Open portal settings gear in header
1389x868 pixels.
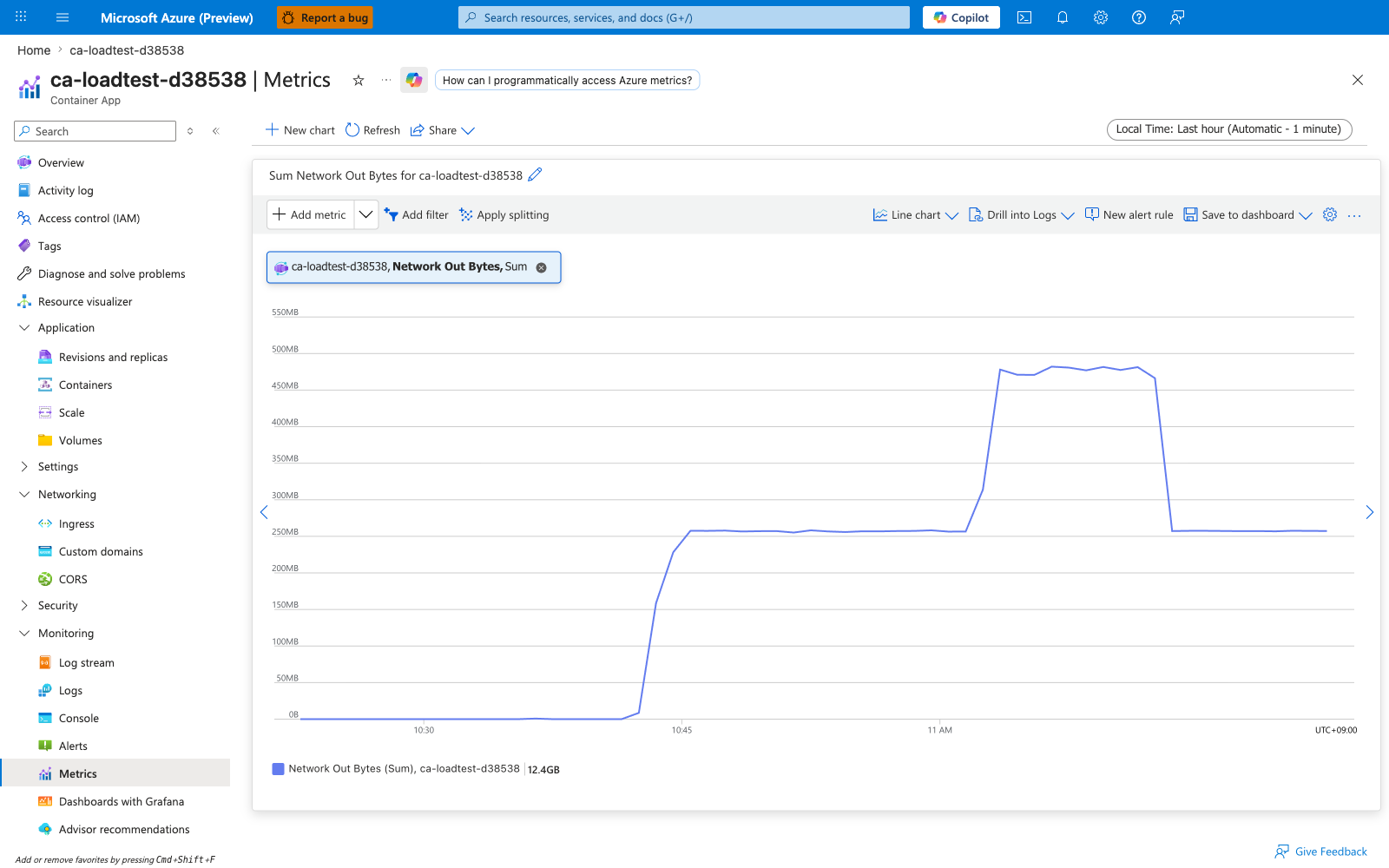(x=1101, y=17)
